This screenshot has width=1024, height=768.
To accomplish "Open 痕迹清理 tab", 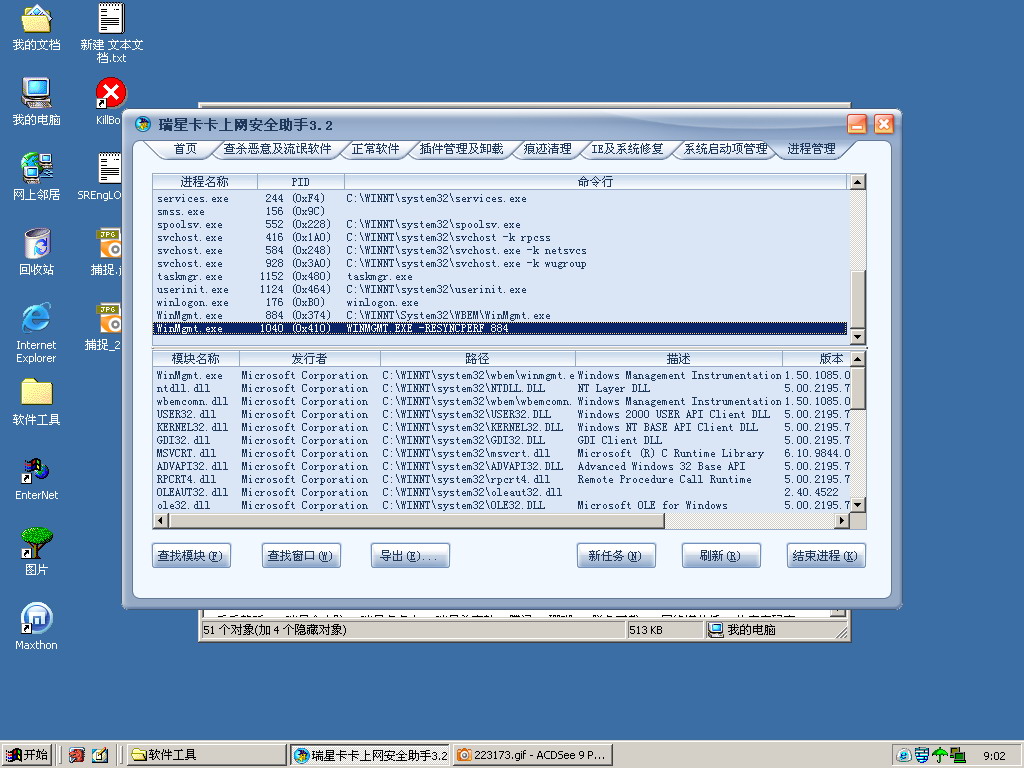I will point(547,149).
